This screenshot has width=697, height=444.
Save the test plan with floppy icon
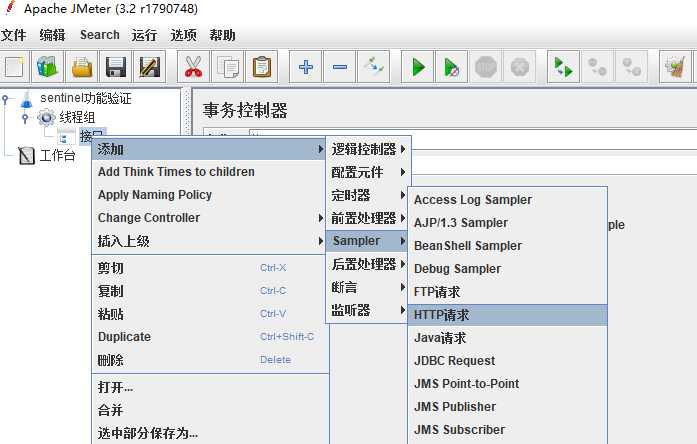(x=116, y=67)
